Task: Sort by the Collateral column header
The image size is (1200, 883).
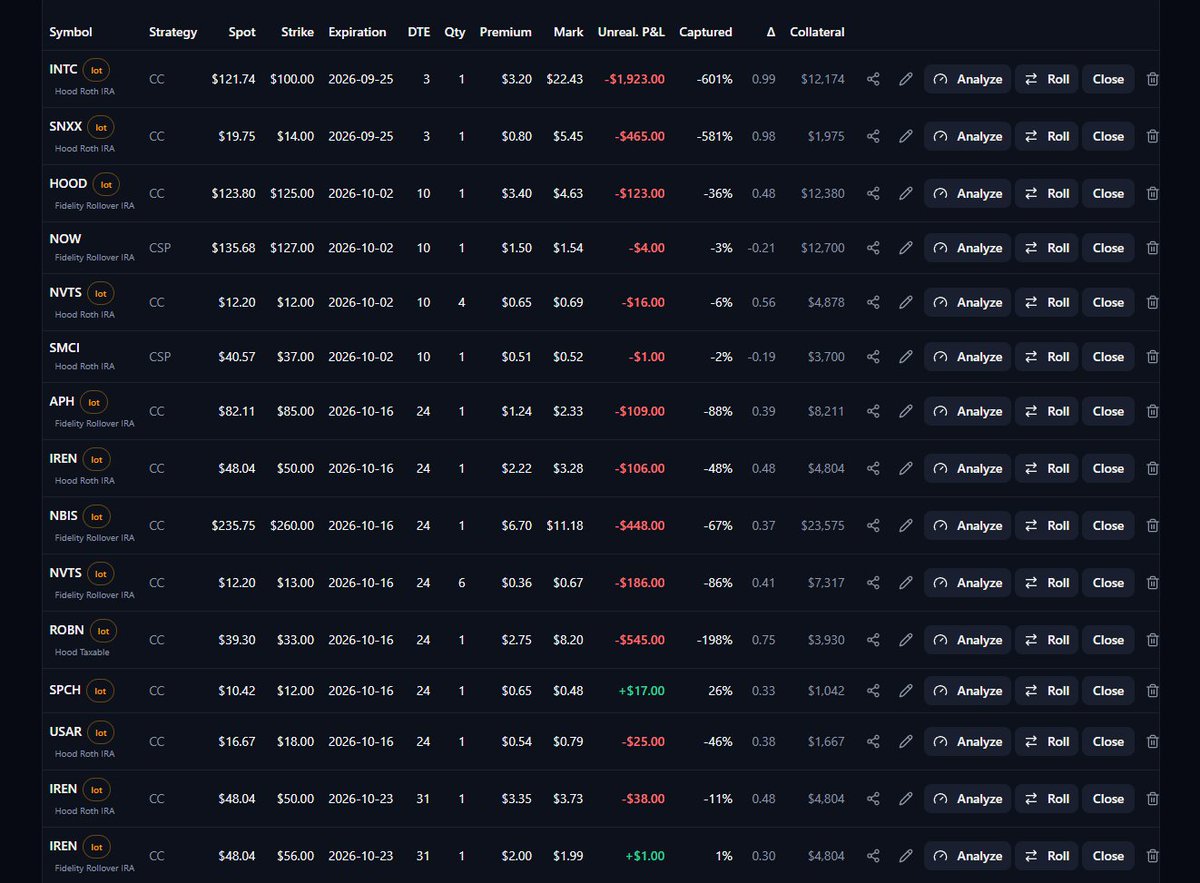Action: tap(817, 32)
